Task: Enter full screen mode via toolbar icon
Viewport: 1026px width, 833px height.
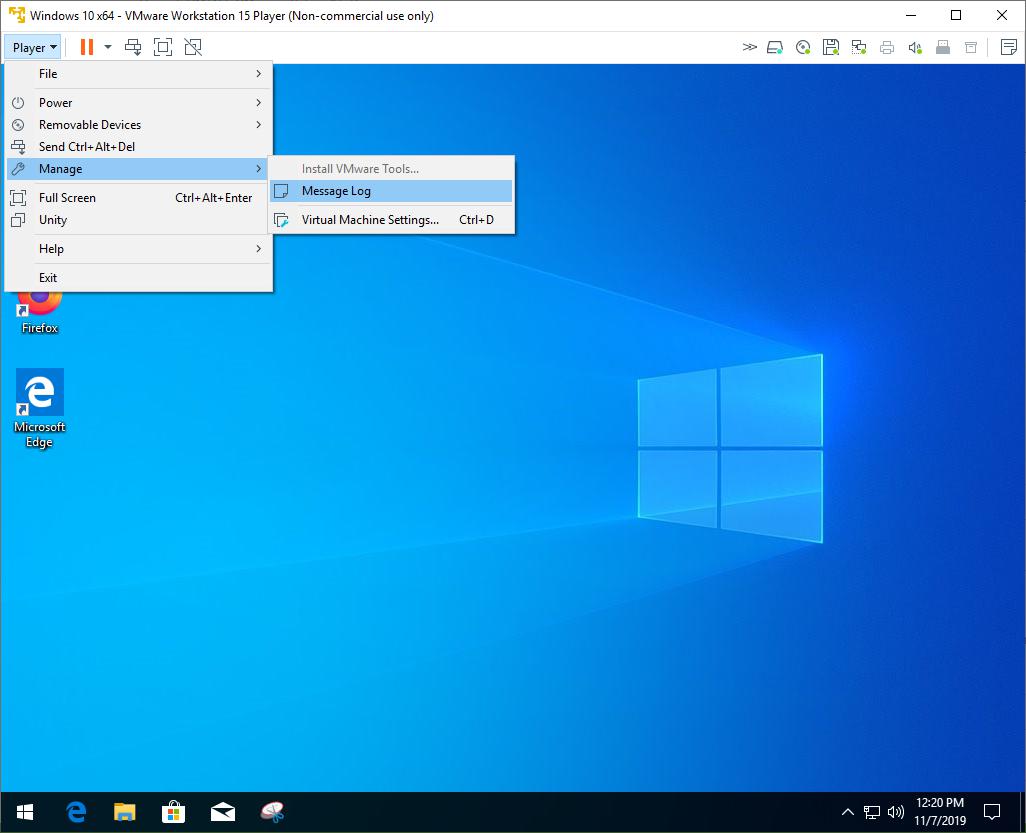Action: [x=162, y=46]
